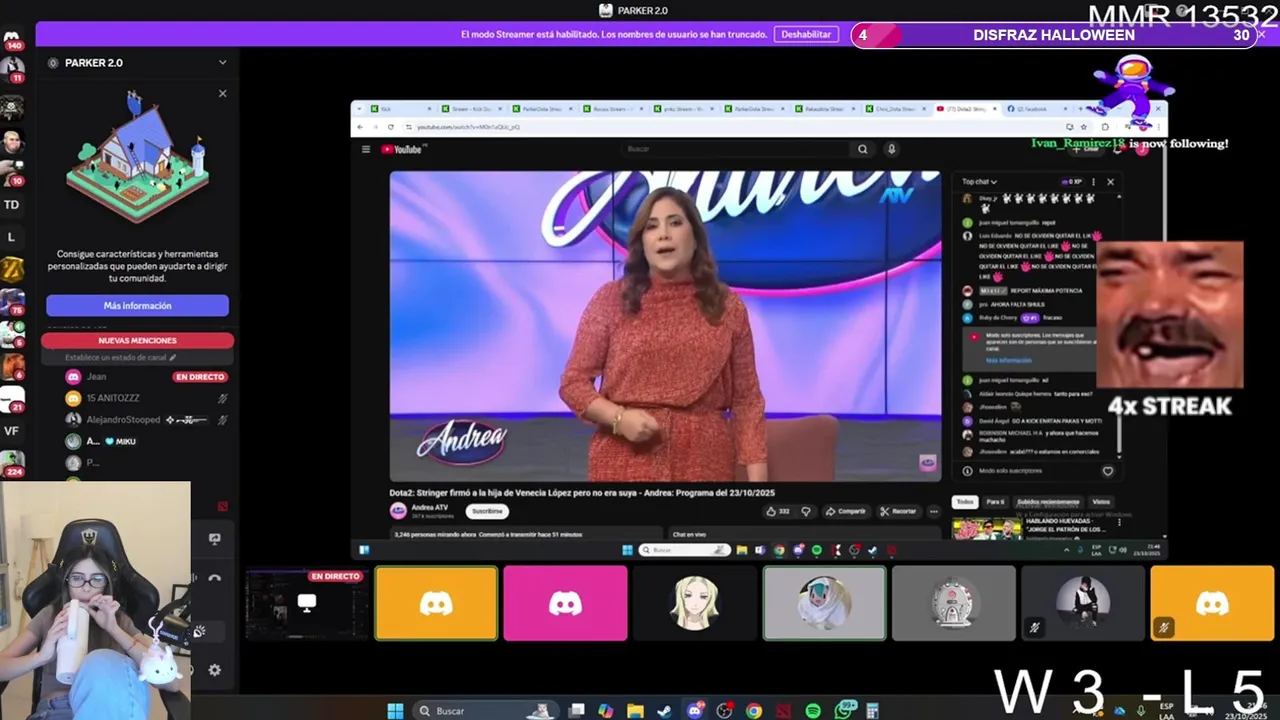The height and width of the screenshot is (720, 1280).
Task: Activate YouTube voice search microphone
Action: (891, 149)
